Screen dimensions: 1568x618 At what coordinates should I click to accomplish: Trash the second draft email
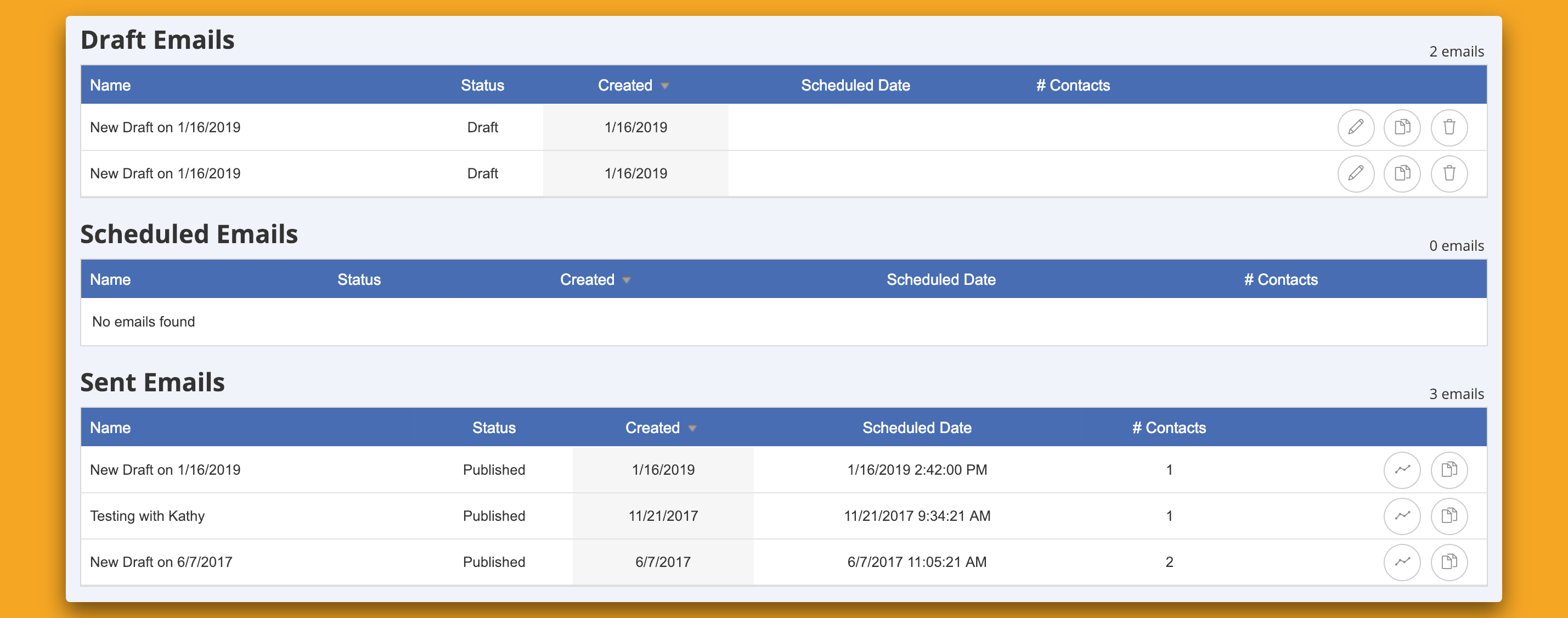pyautogui.click(x=1449, y=173)
